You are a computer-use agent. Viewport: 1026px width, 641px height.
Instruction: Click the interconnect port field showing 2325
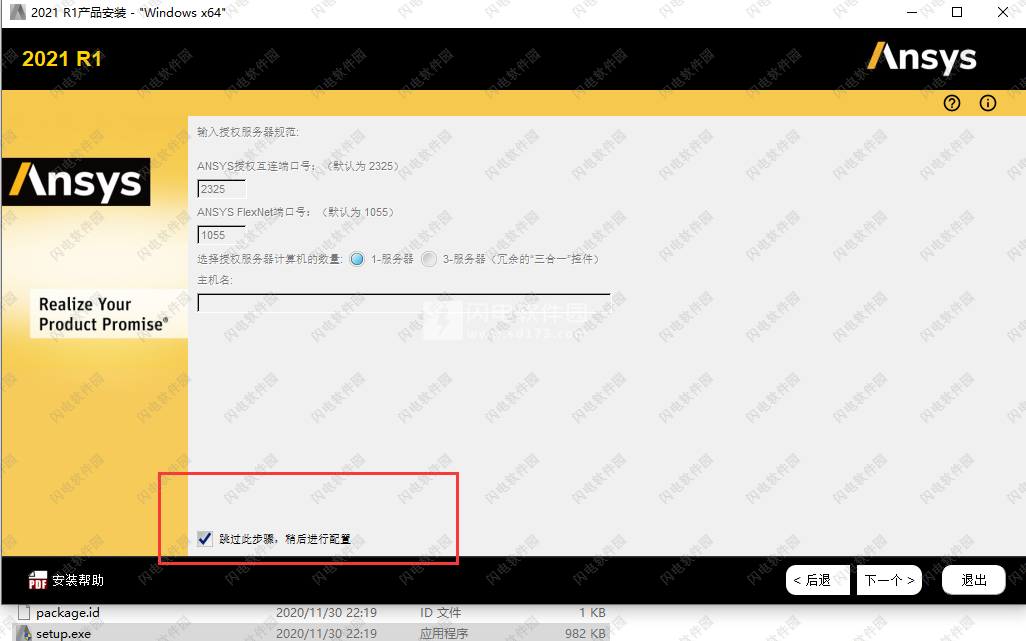coord(222,189)
